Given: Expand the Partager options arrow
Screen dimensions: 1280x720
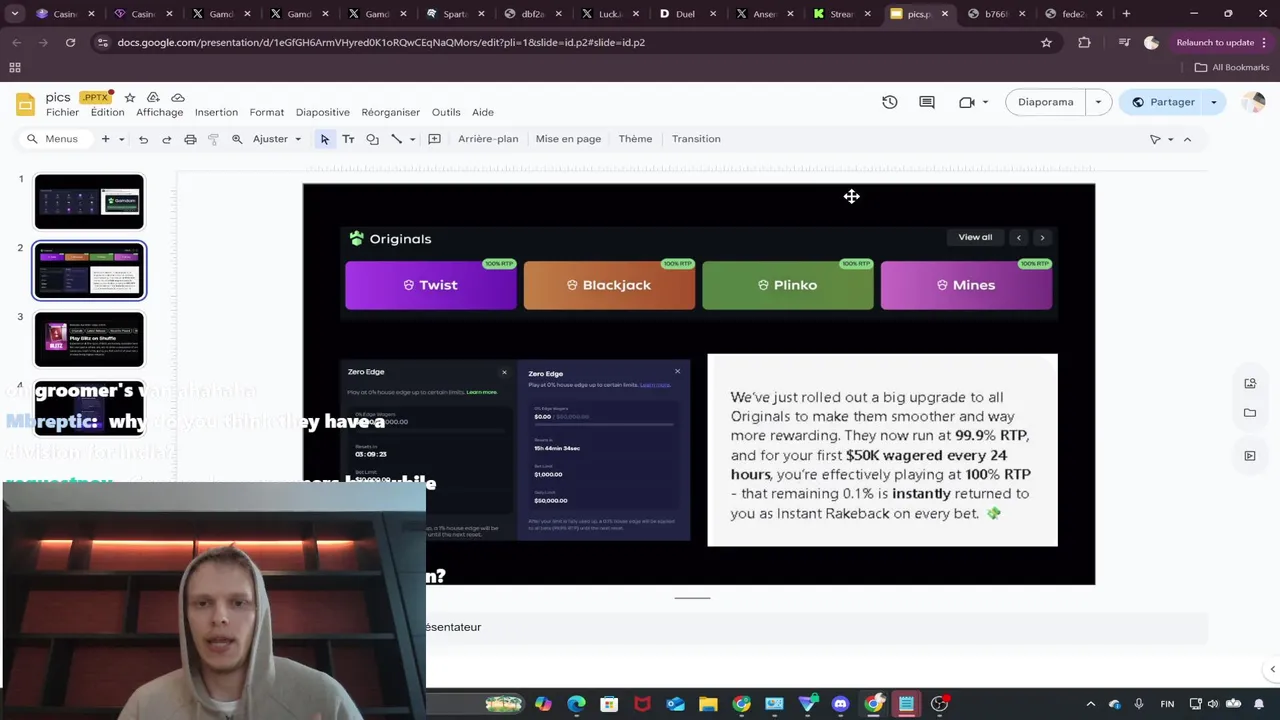Looking at the screenshot, I should 1213,102.
